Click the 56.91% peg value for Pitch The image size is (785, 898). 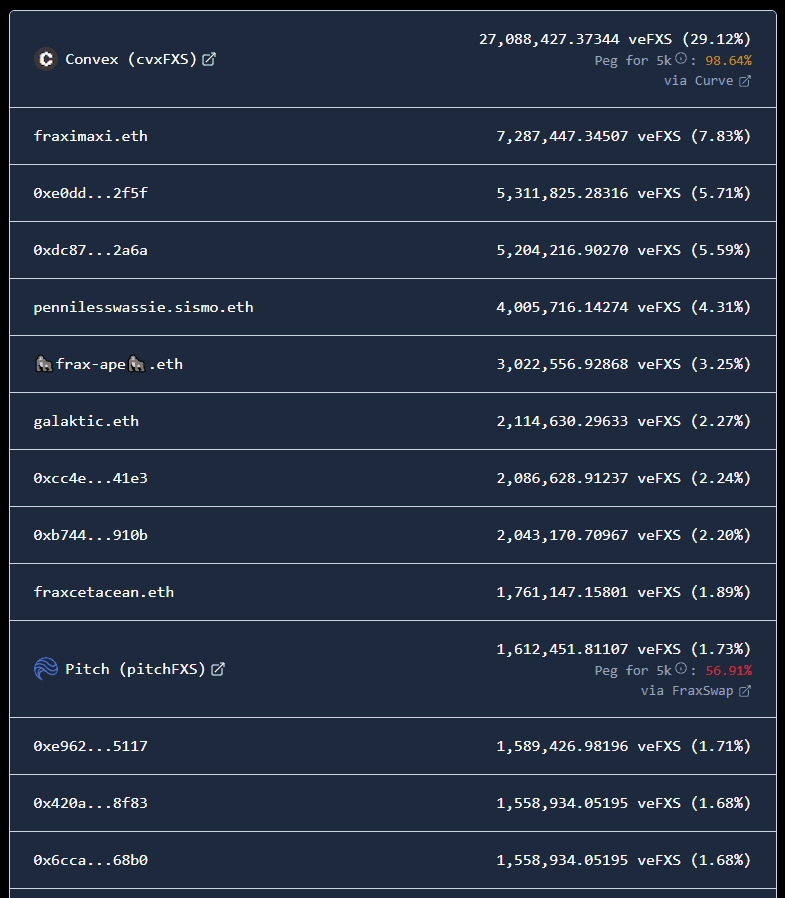point(728,670)
